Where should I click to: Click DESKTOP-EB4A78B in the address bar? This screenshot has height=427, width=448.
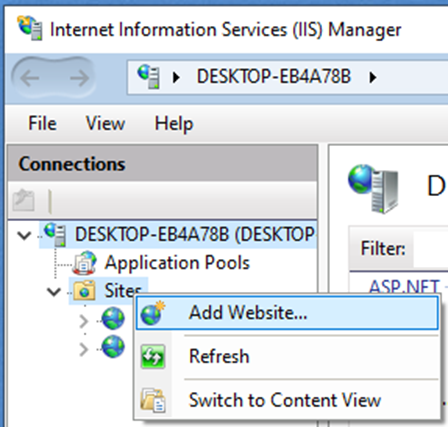point(274,77)
